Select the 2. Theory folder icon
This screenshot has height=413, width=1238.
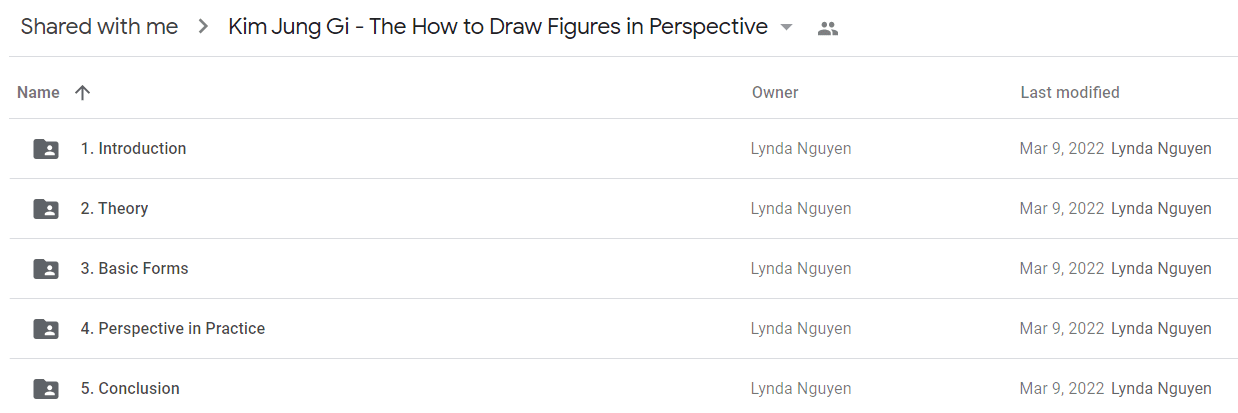point(46,209)
